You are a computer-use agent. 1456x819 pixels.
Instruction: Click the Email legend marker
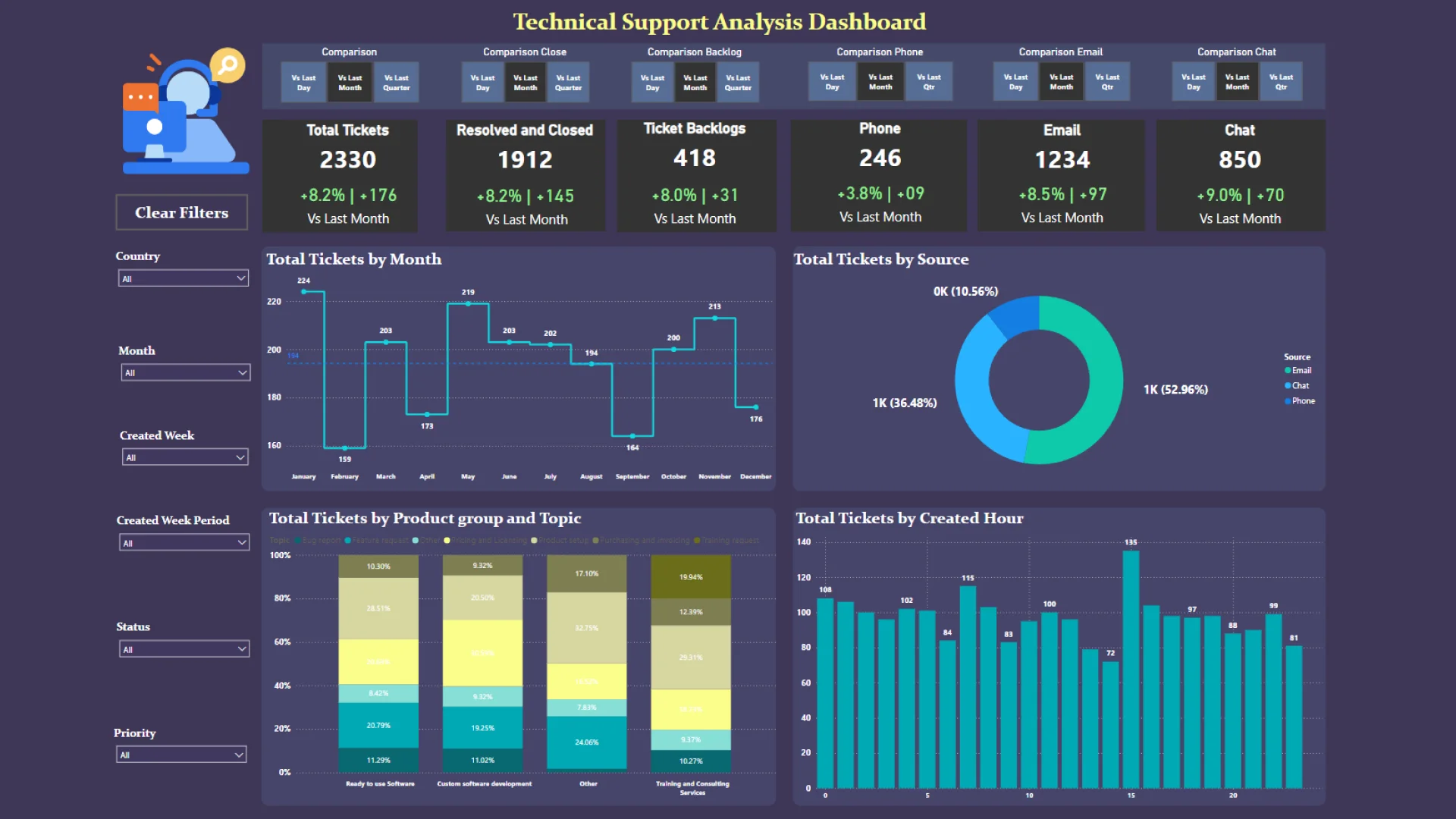point(1288,370)
